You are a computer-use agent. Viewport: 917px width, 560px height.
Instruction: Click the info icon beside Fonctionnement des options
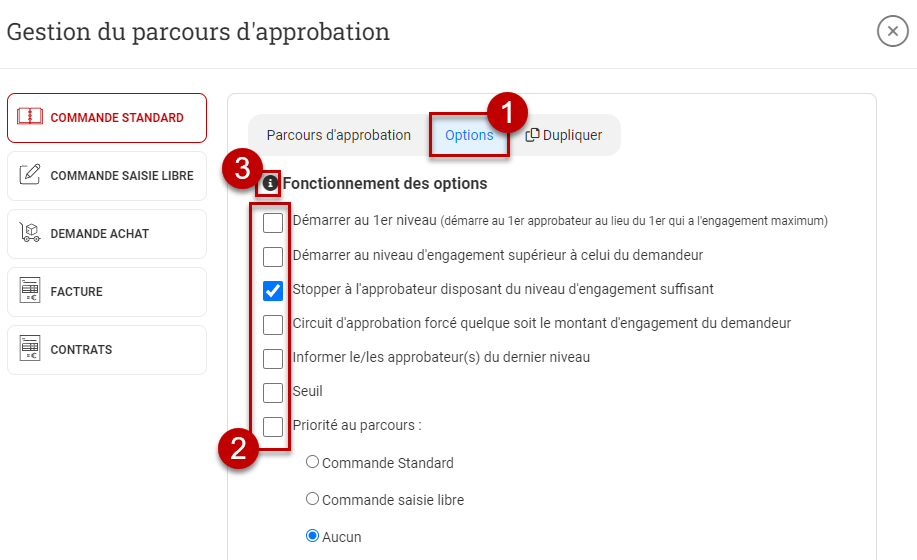[270, 184]
